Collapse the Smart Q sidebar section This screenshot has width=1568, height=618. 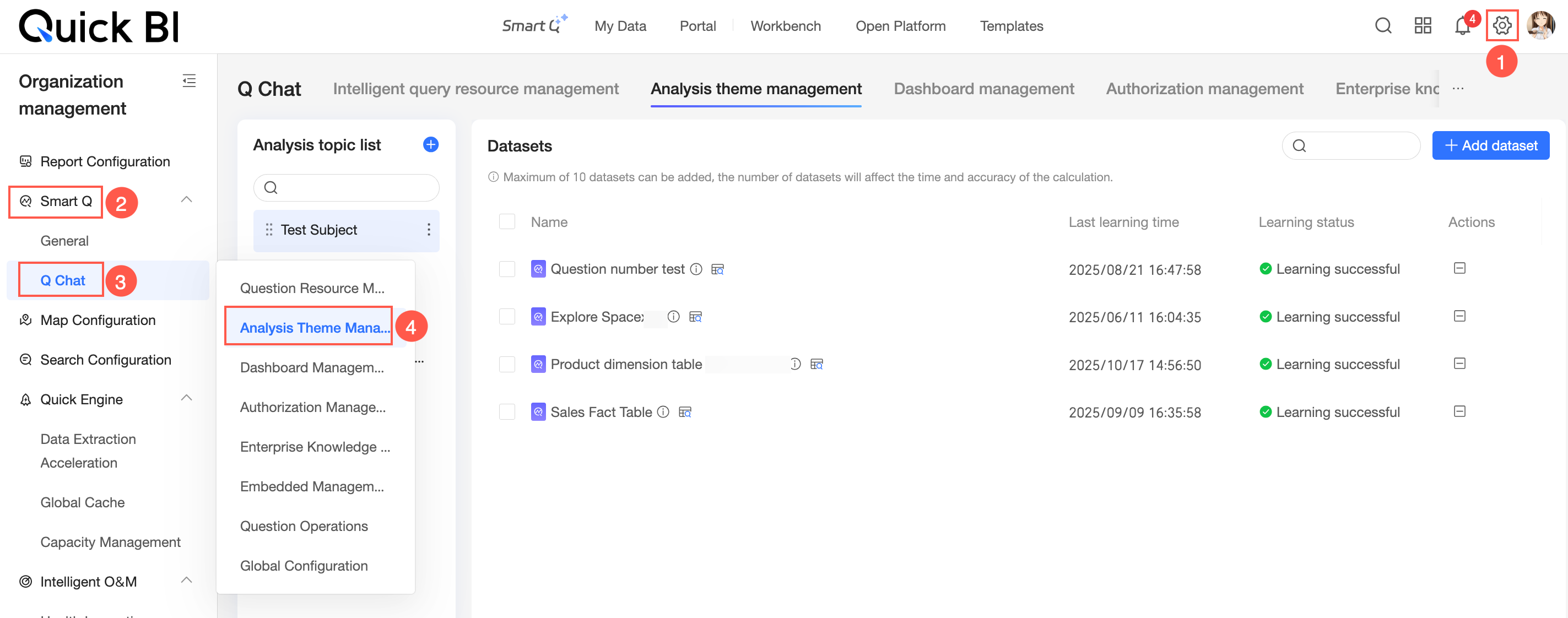(186, 199)
